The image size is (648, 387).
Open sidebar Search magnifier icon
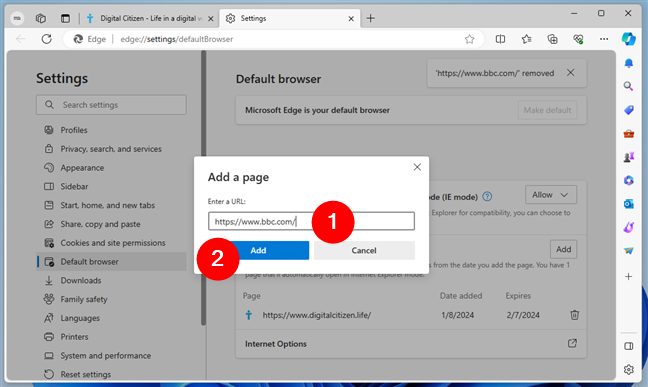tap(629, 86)
